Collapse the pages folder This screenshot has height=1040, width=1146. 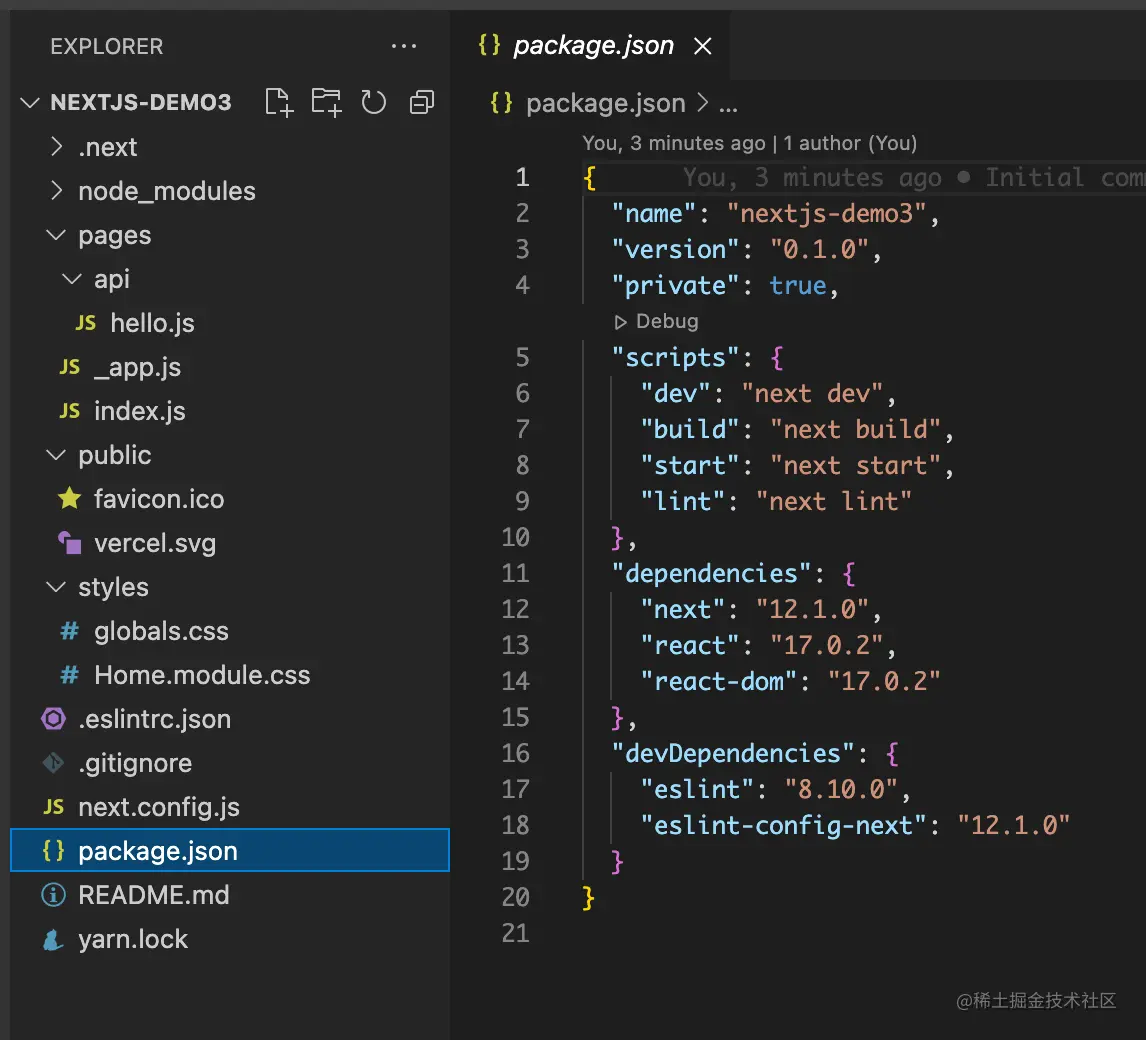coord(114,235)
